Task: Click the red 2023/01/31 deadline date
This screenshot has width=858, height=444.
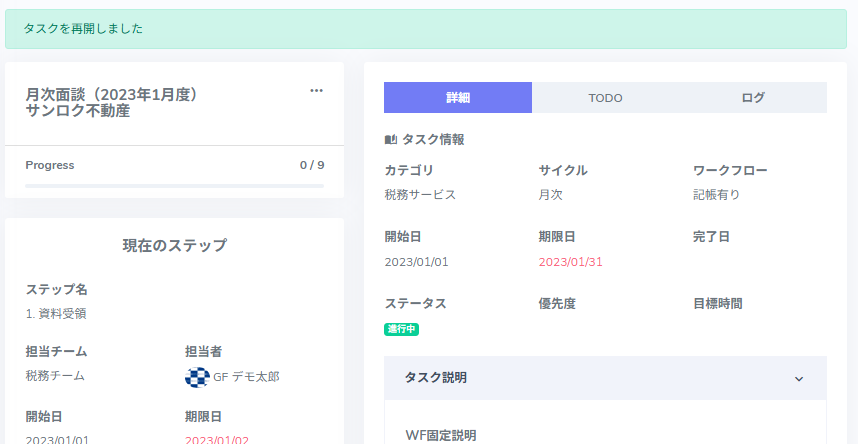Action: point(570,262)
